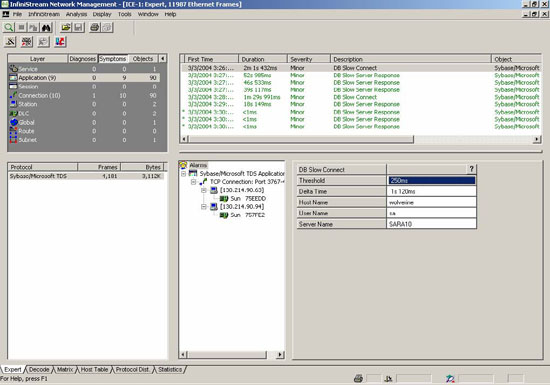The height and width of the screenshot is (385, 550).
Task: Select the Subnet layer row
Action: tap(84, 140)
